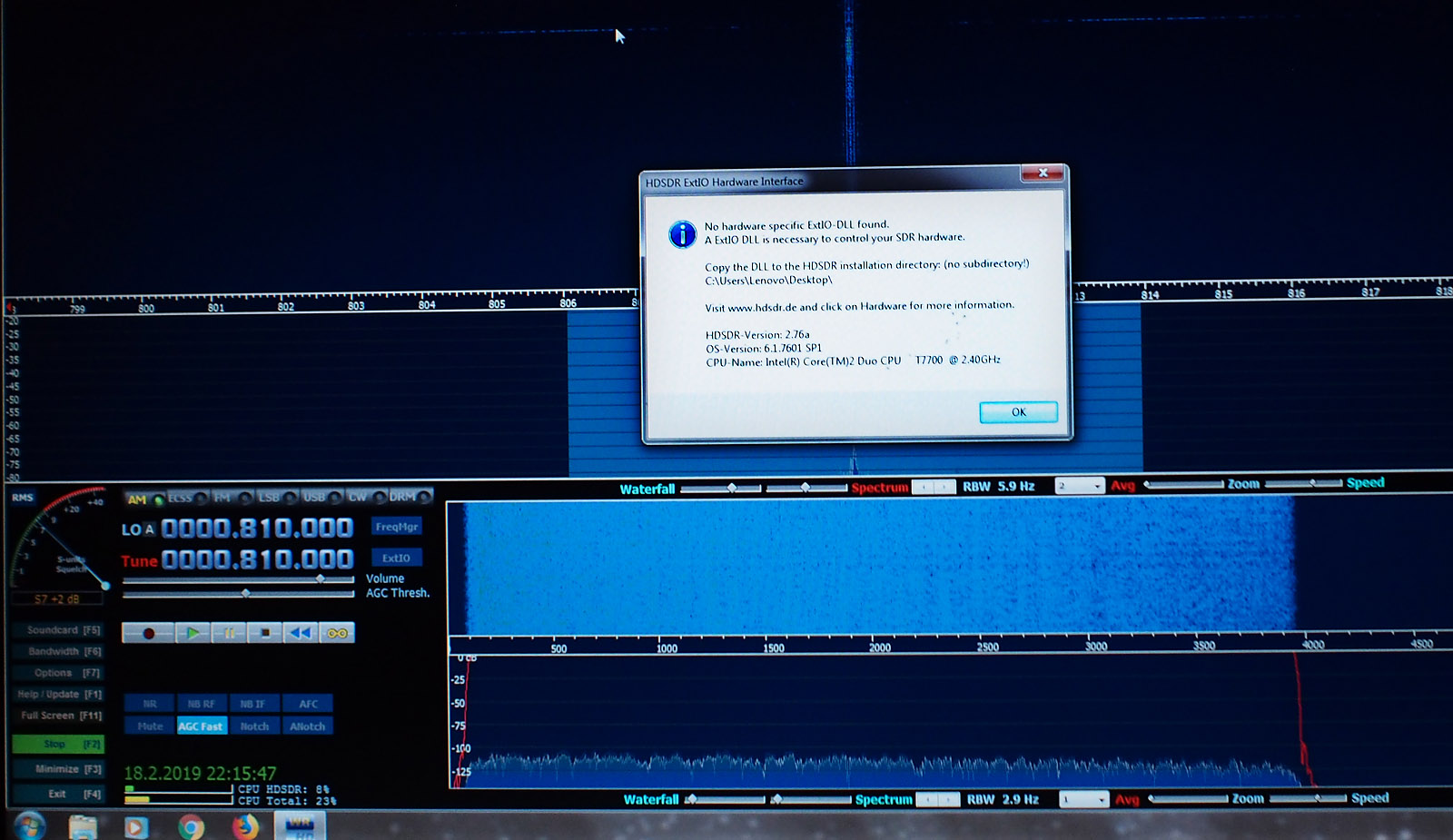The image size is (1453, 840).
Task: Open Help / Update [F1]
Action: 59,694
